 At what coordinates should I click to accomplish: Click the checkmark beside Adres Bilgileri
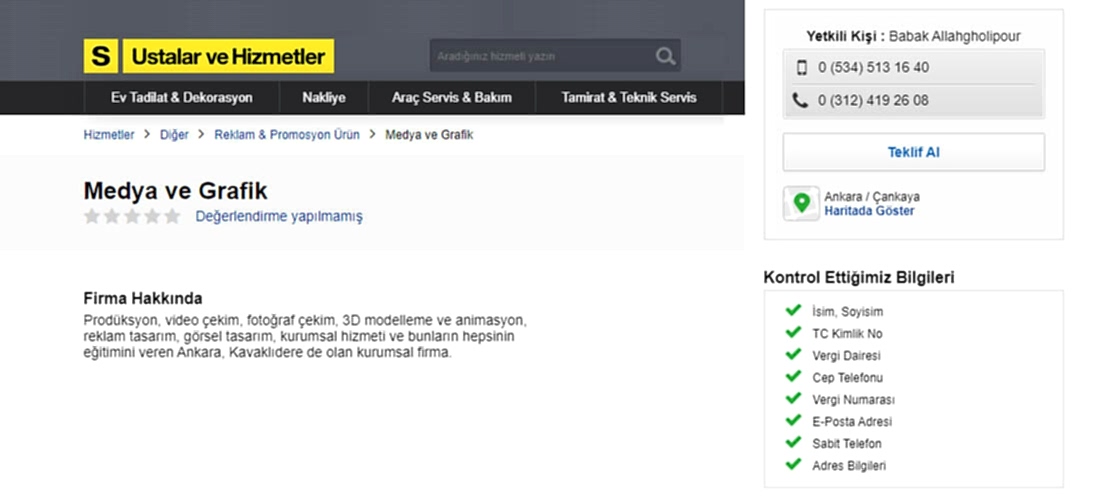coord(794,465)
